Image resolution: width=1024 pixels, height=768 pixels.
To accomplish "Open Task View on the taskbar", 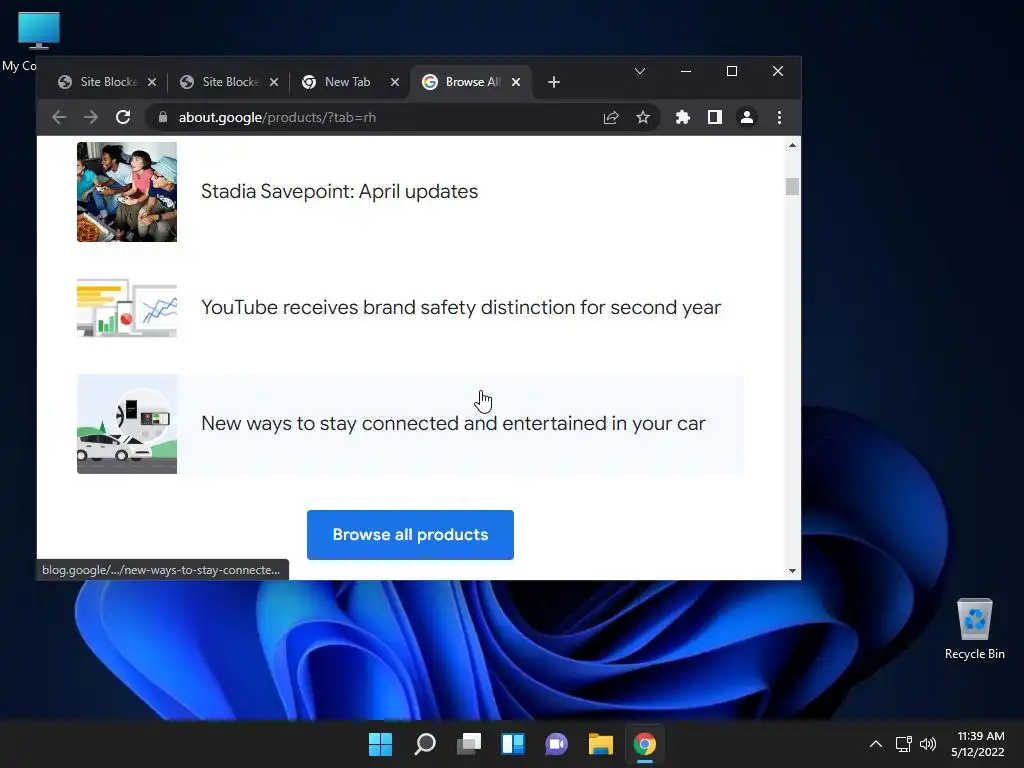I will tap(469, 744).
